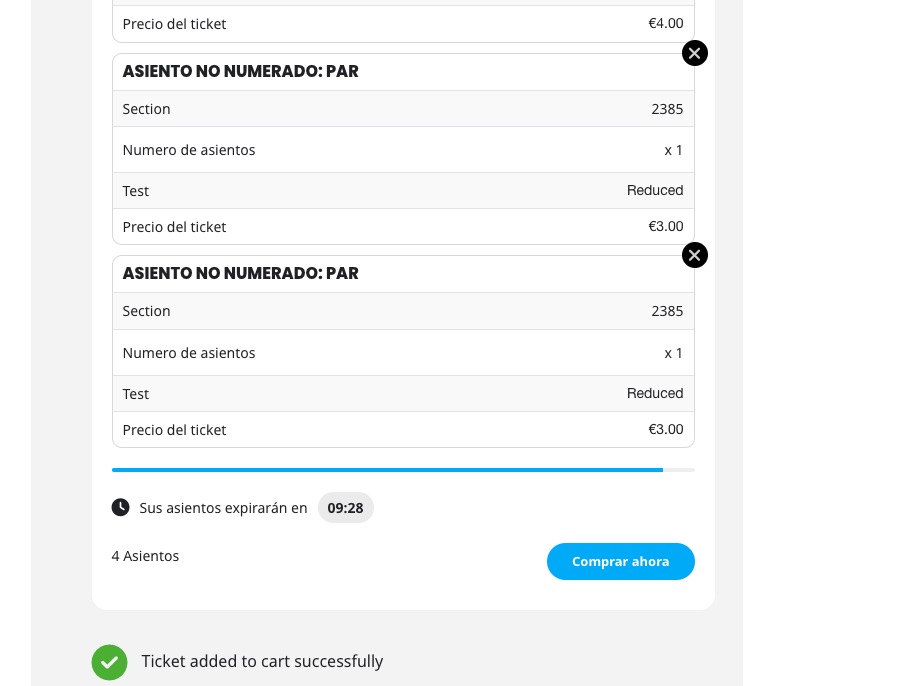Click the 4 Asientos seat count label

point(145,556)
